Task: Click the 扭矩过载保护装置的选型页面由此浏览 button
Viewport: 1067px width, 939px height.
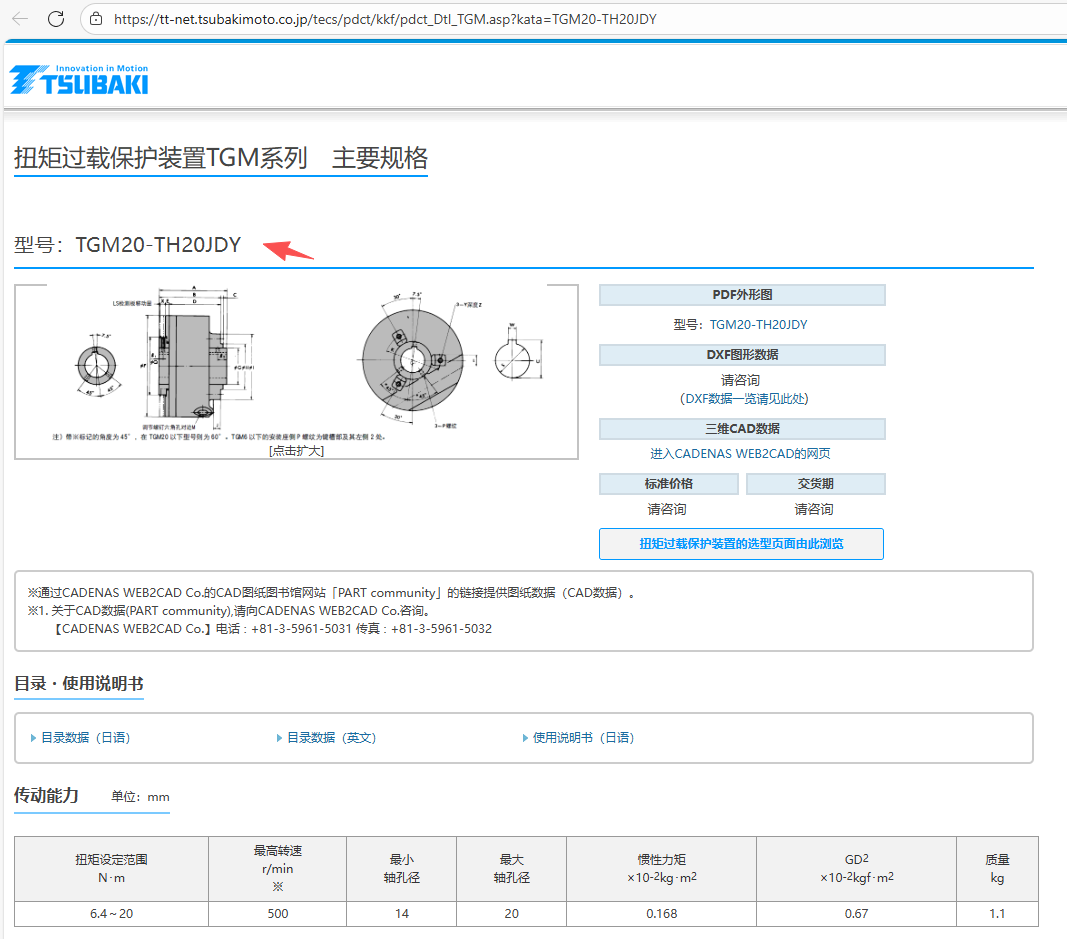Action: (x=742, y=543)
